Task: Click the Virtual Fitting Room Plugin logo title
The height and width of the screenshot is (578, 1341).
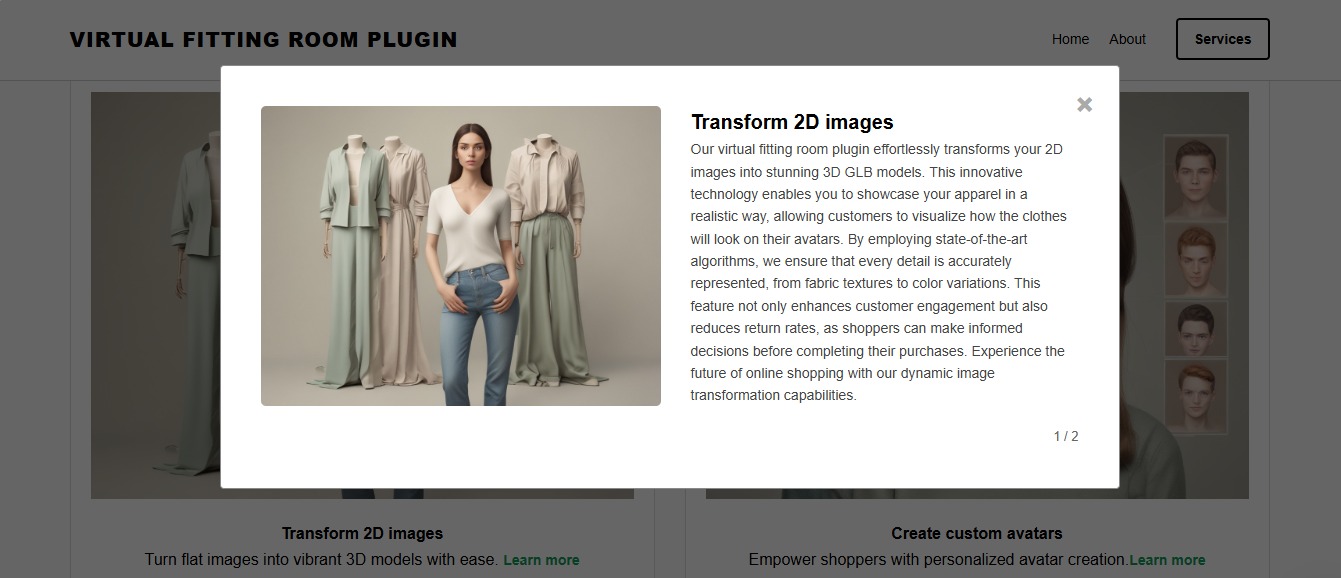Action: (x=264, y=40)
